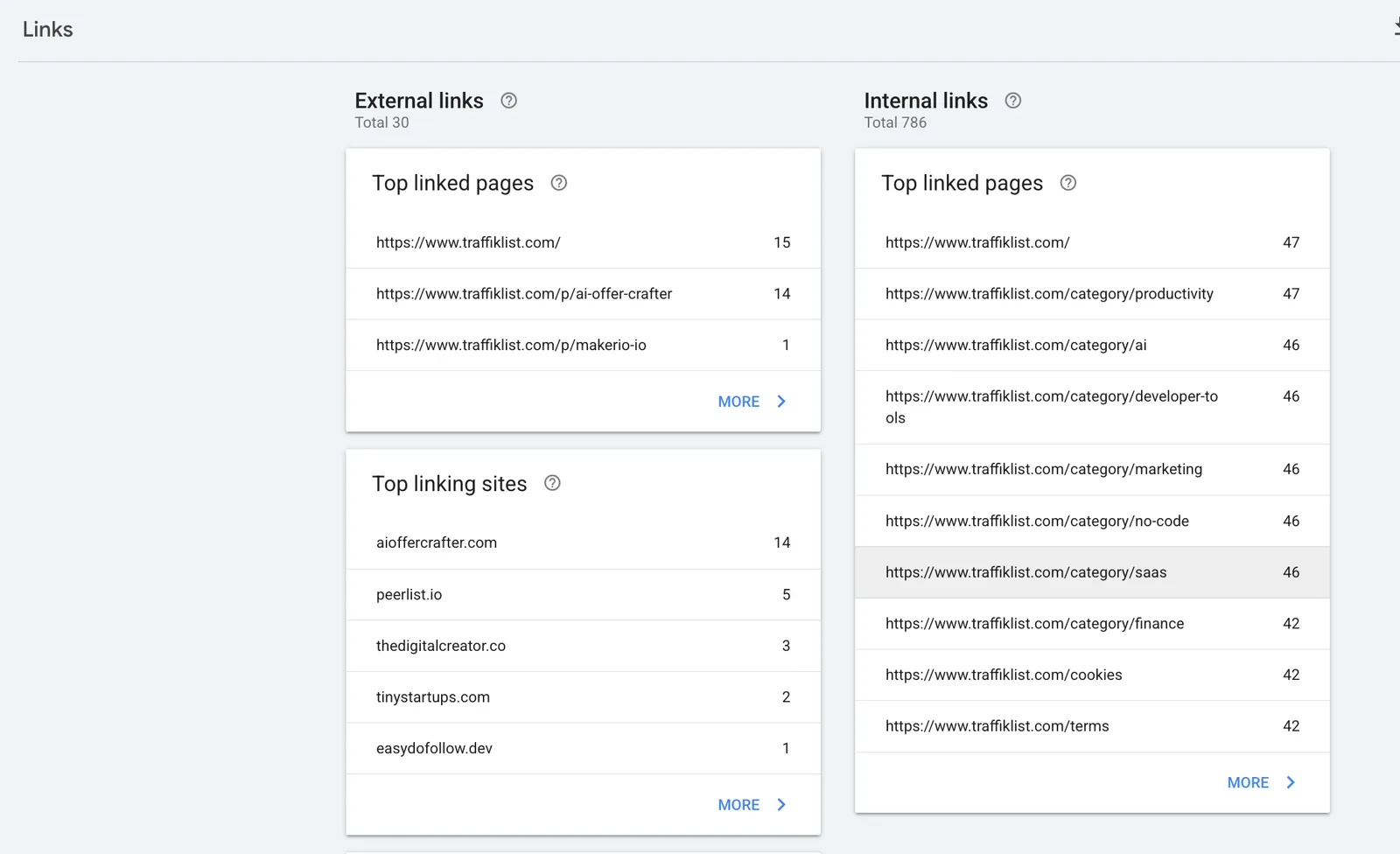Select thedigitalcreator.co linking site row
The width and height of the screenshot is (1400, 854).
point(584,647)
